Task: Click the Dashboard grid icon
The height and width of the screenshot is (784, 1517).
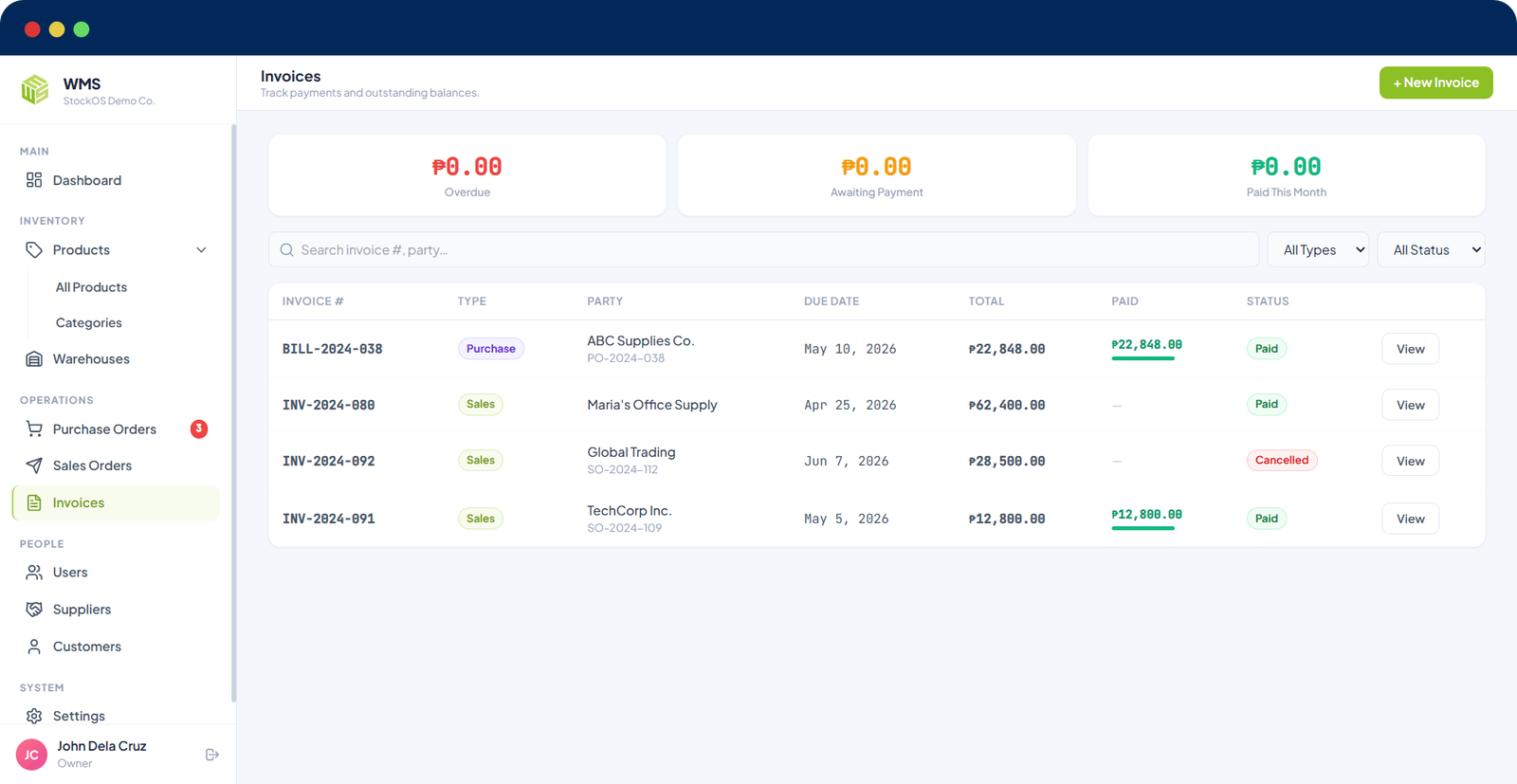Action: [34, 180]
